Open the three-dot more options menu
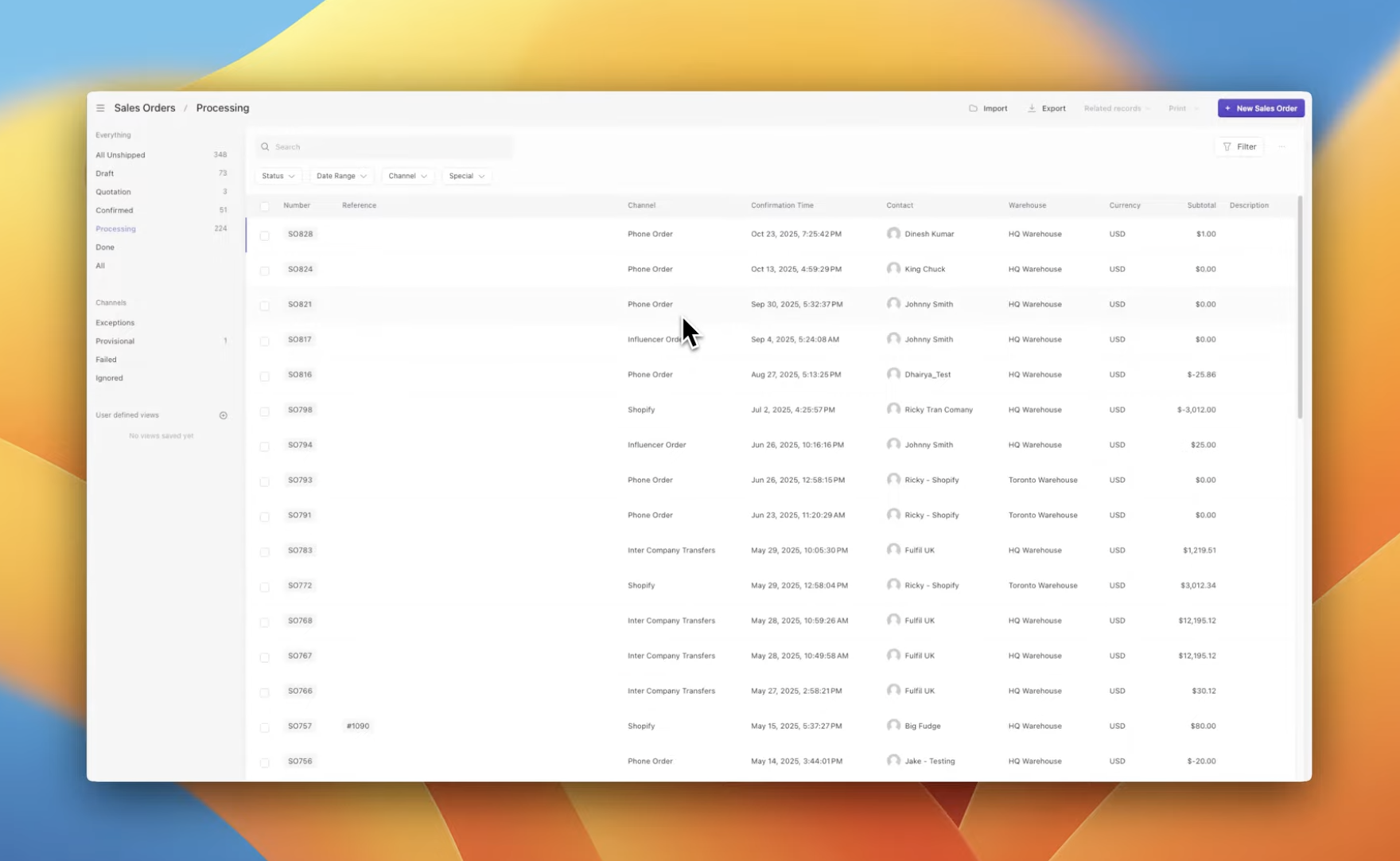The height and width of the screenshot is (861, 1400). click(1282, 146)
